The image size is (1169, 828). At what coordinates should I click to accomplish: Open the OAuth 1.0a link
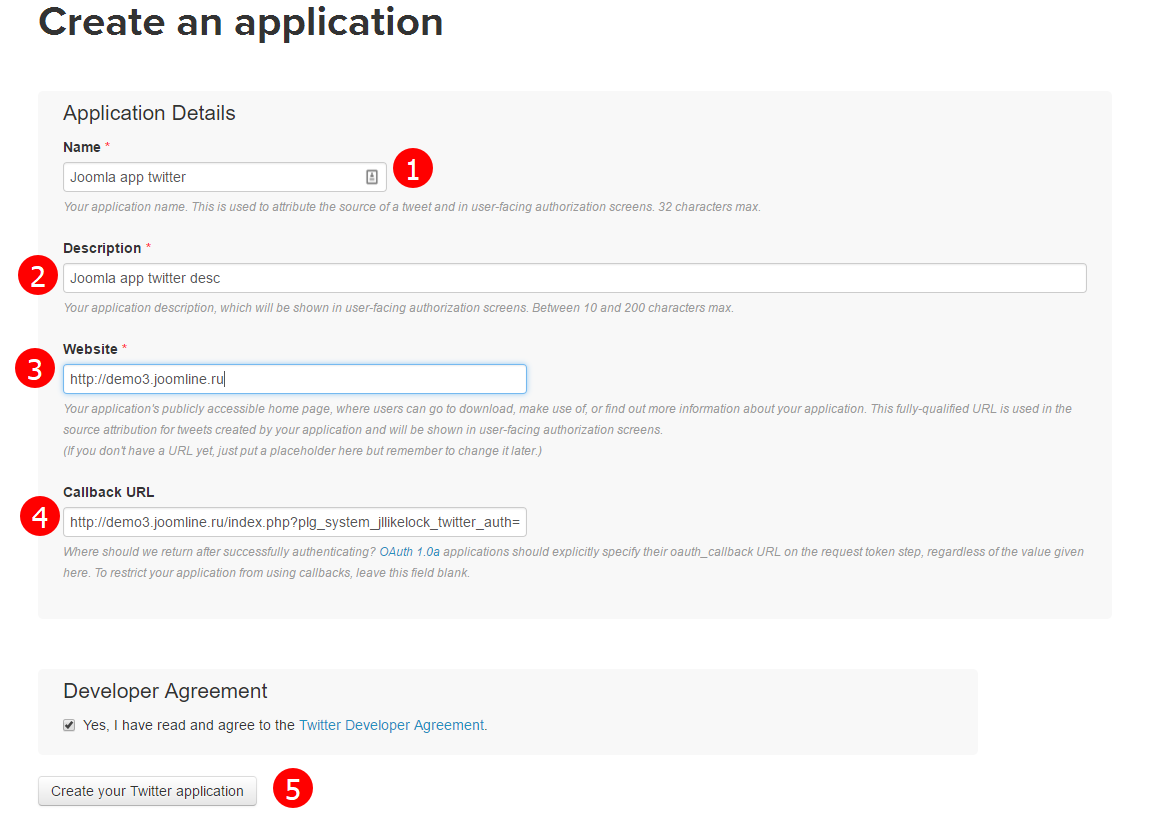click(x=409, y=552)
